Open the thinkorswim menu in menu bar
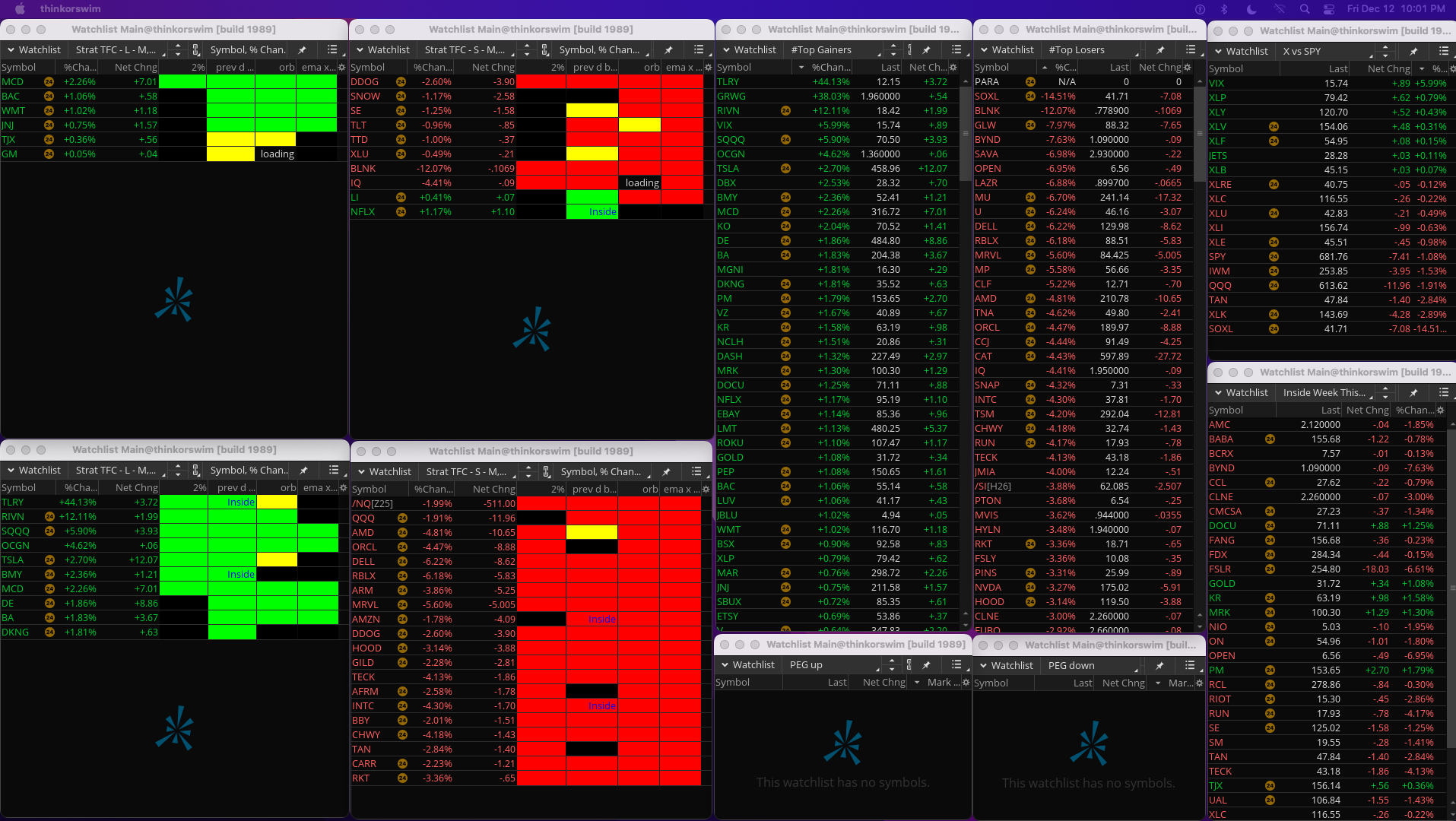The width and height of the screenshot is (1456, 821). [70, 9]
